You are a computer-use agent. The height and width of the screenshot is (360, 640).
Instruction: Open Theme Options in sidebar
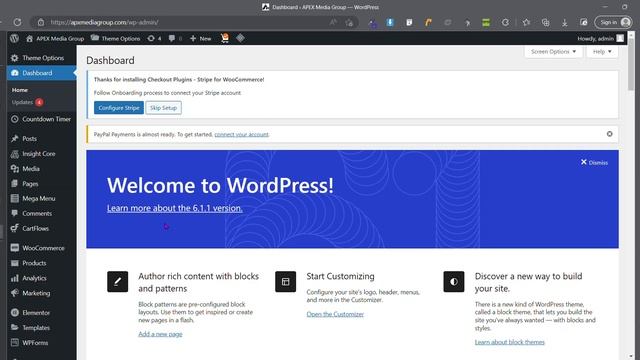click(41, 58)
